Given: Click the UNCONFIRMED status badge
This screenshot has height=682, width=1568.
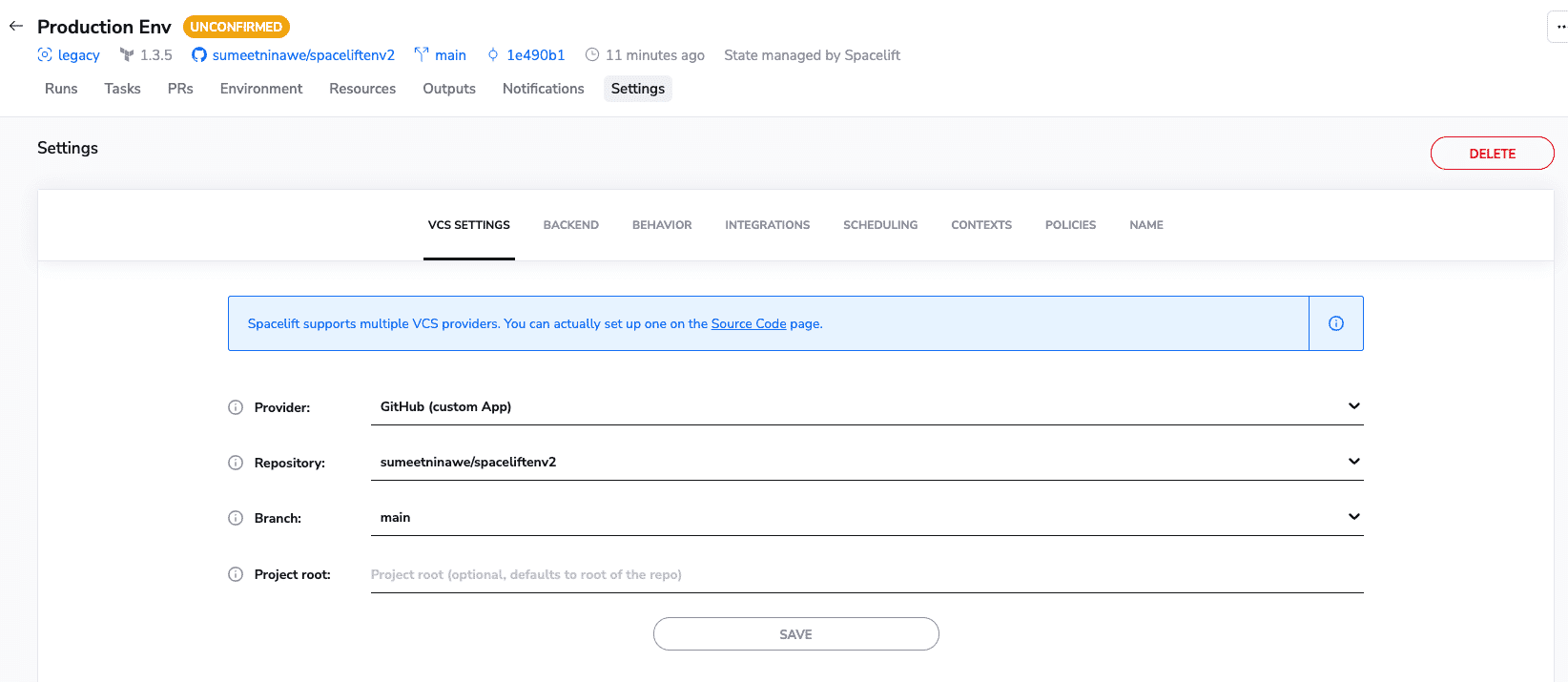Looking at the screenshot, I should (x=237, y=27).
